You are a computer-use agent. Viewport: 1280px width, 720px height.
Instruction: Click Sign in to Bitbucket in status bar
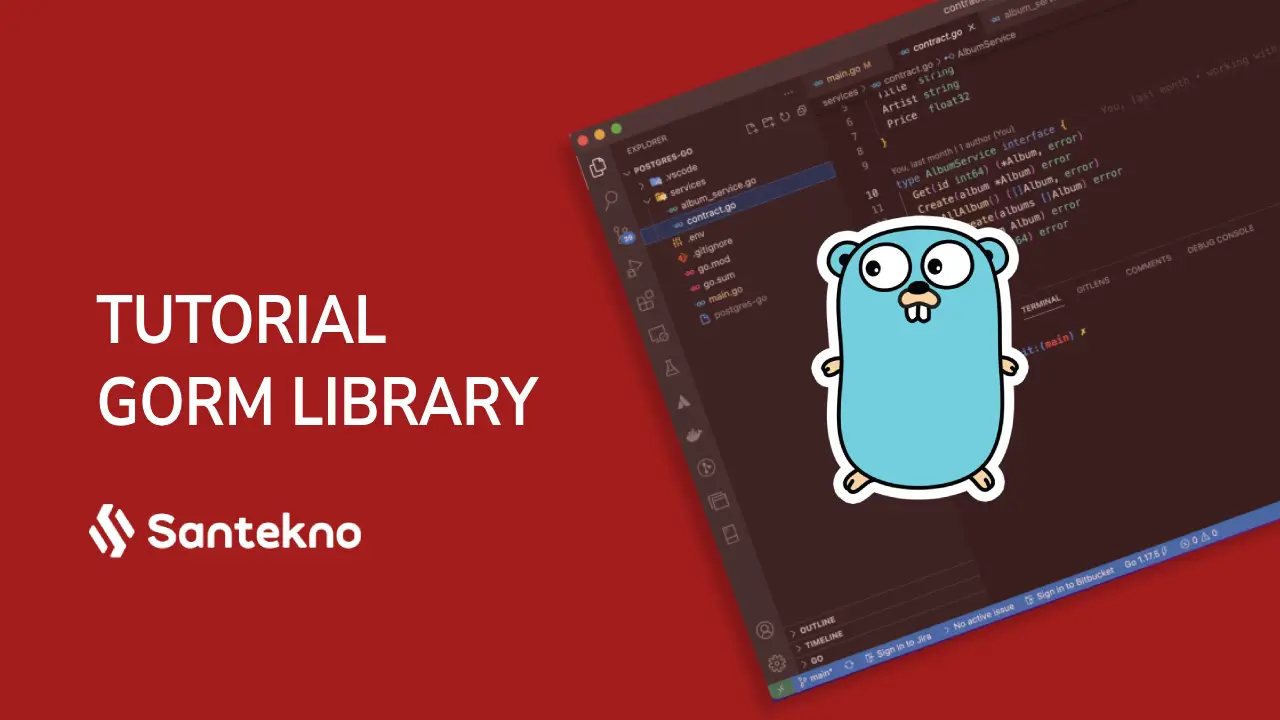(1070, 585)
